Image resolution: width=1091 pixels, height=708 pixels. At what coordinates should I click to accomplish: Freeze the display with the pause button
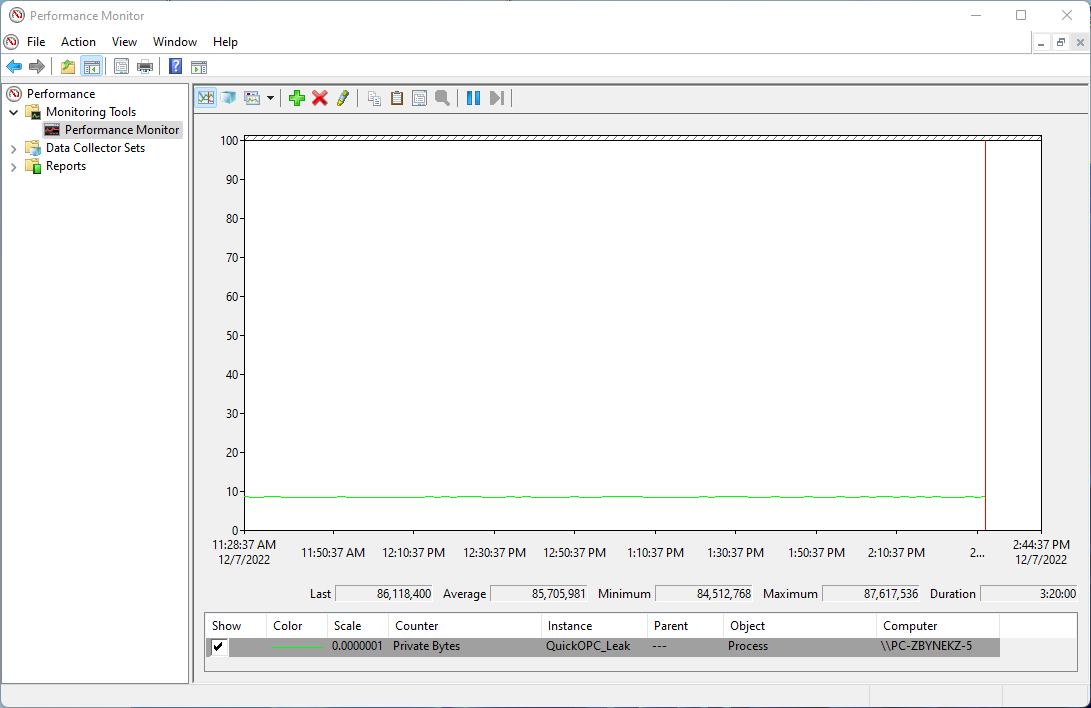tap(473, 98)
